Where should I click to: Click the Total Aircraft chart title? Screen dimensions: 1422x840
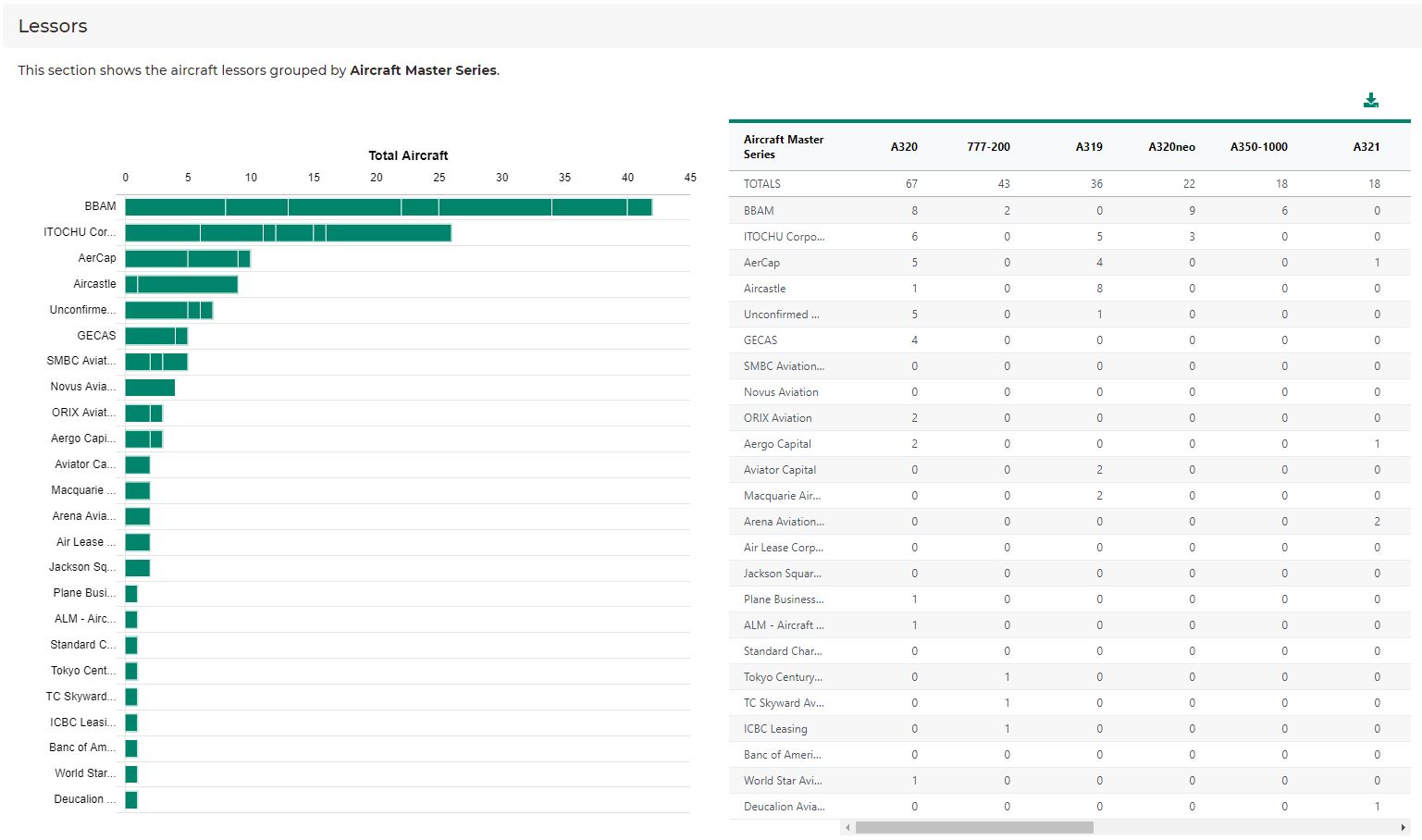coord(408,155)
